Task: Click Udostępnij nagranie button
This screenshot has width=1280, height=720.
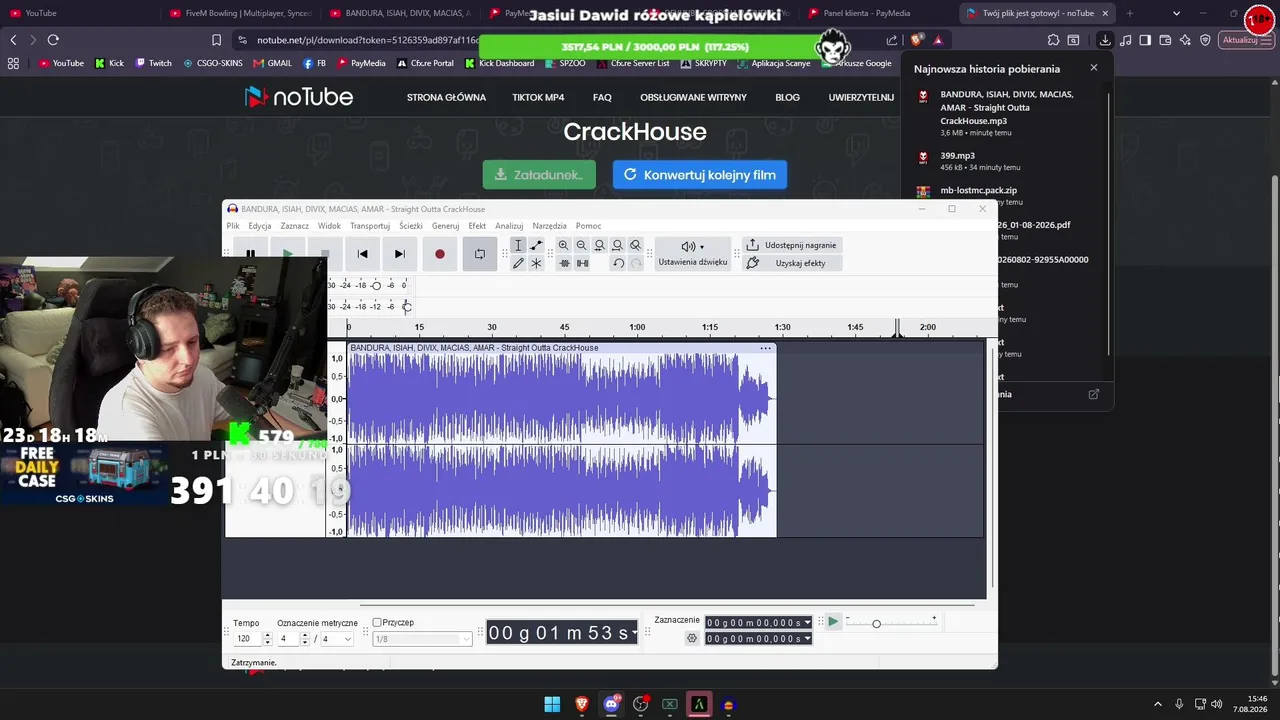Action: coord(792,245)
